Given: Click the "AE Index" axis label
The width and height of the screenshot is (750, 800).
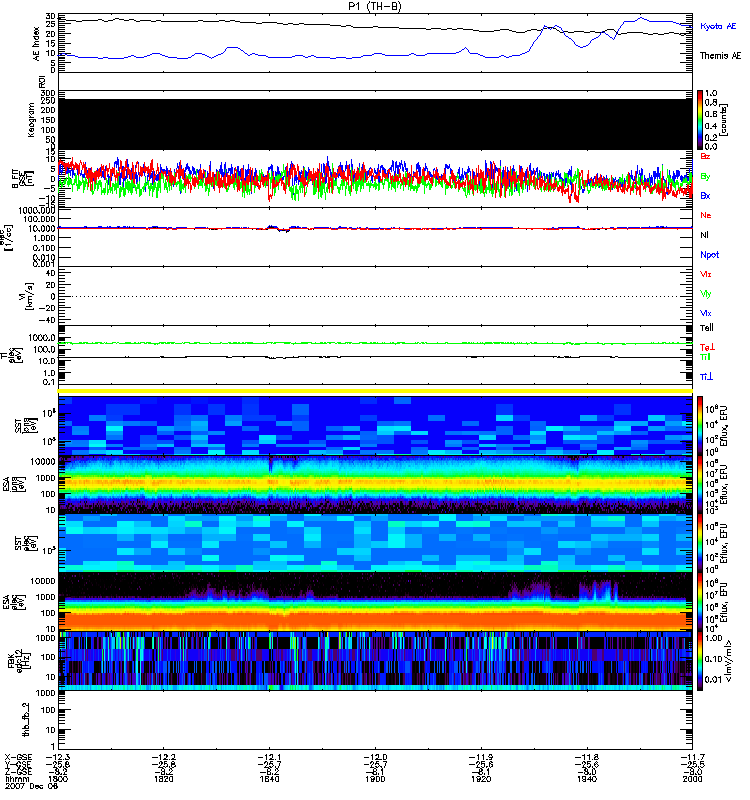Looking at the screenshot, I should (36, 44).
